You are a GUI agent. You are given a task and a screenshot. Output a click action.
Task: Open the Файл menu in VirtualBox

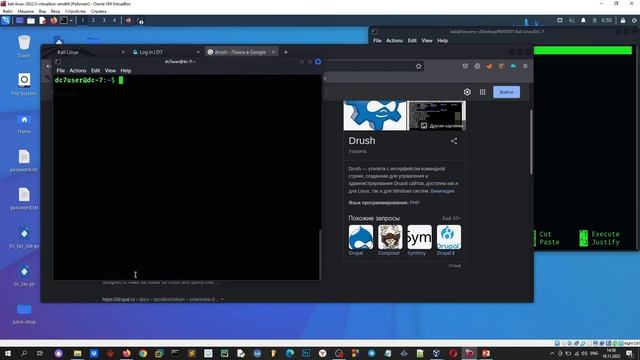coord(7,11)
